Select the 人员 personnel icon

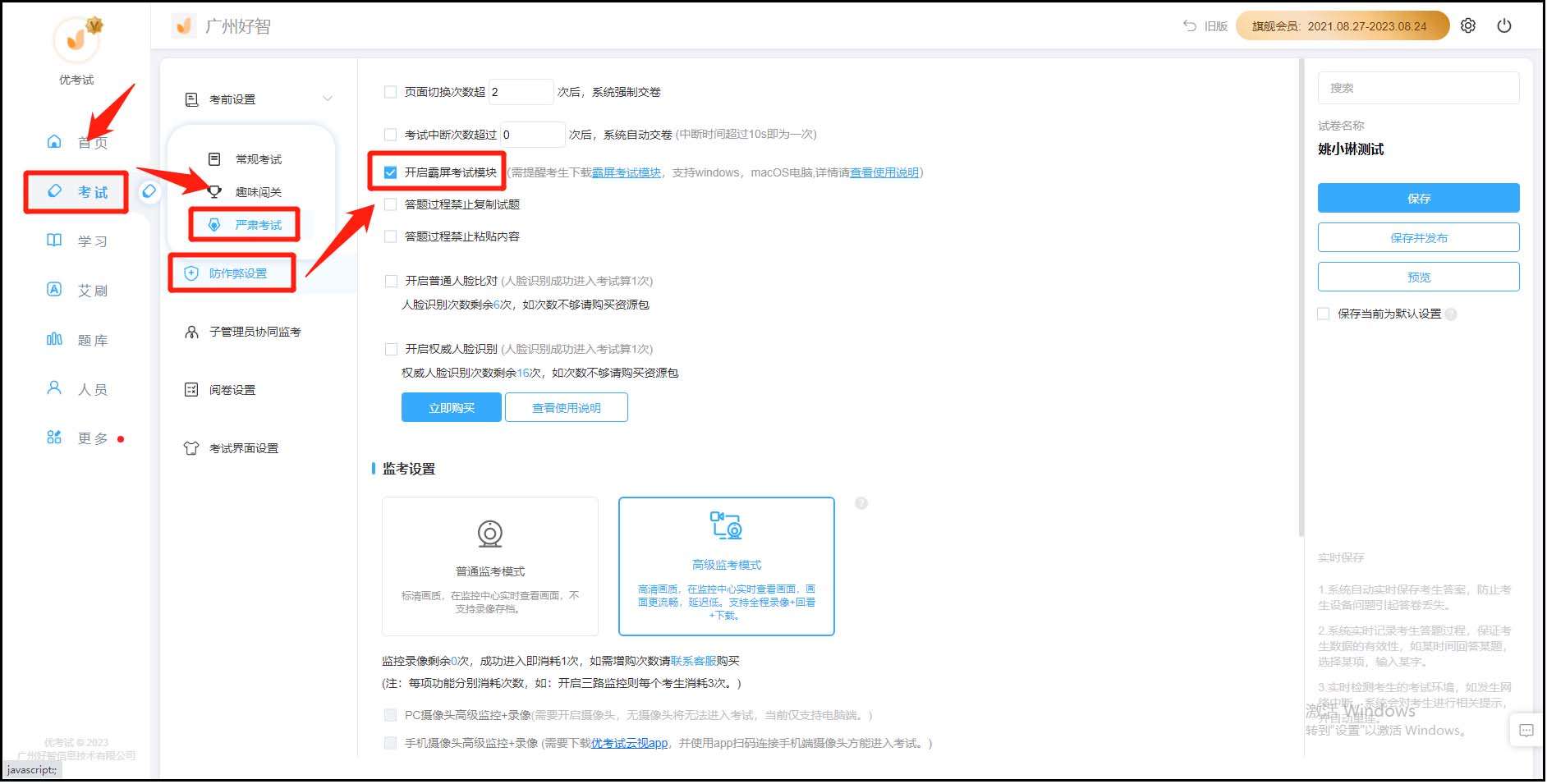[x=54, y=388]
